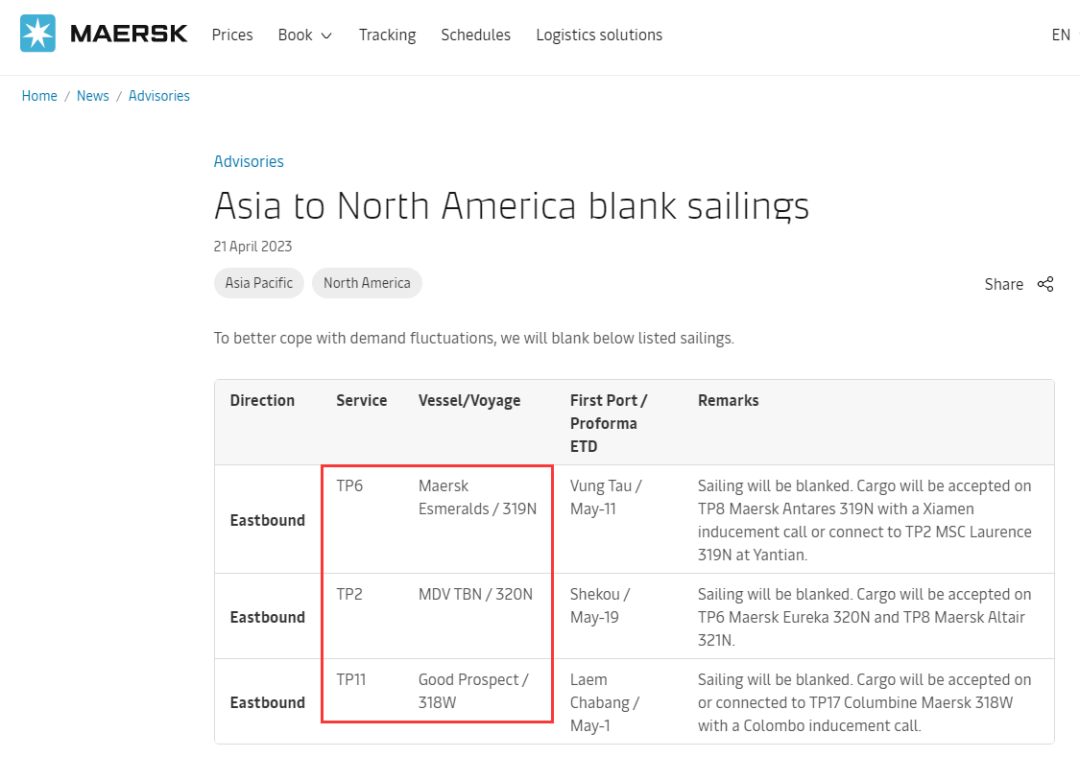
Task: Click the date 21 April 2023
Action: click(x=253, y=247)
